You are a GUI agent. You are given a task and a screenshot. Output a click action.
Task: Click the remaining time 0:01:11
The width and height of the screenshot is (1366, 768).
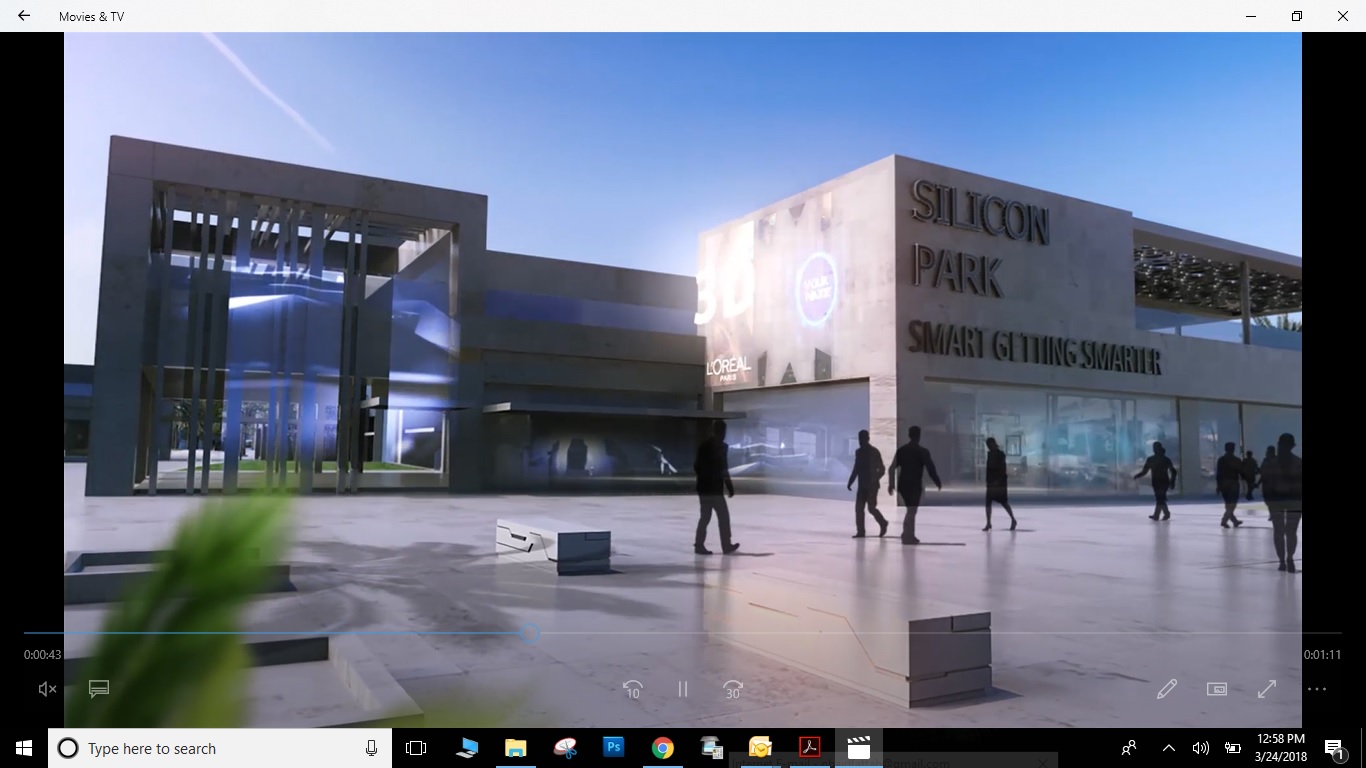point(1322,655)
